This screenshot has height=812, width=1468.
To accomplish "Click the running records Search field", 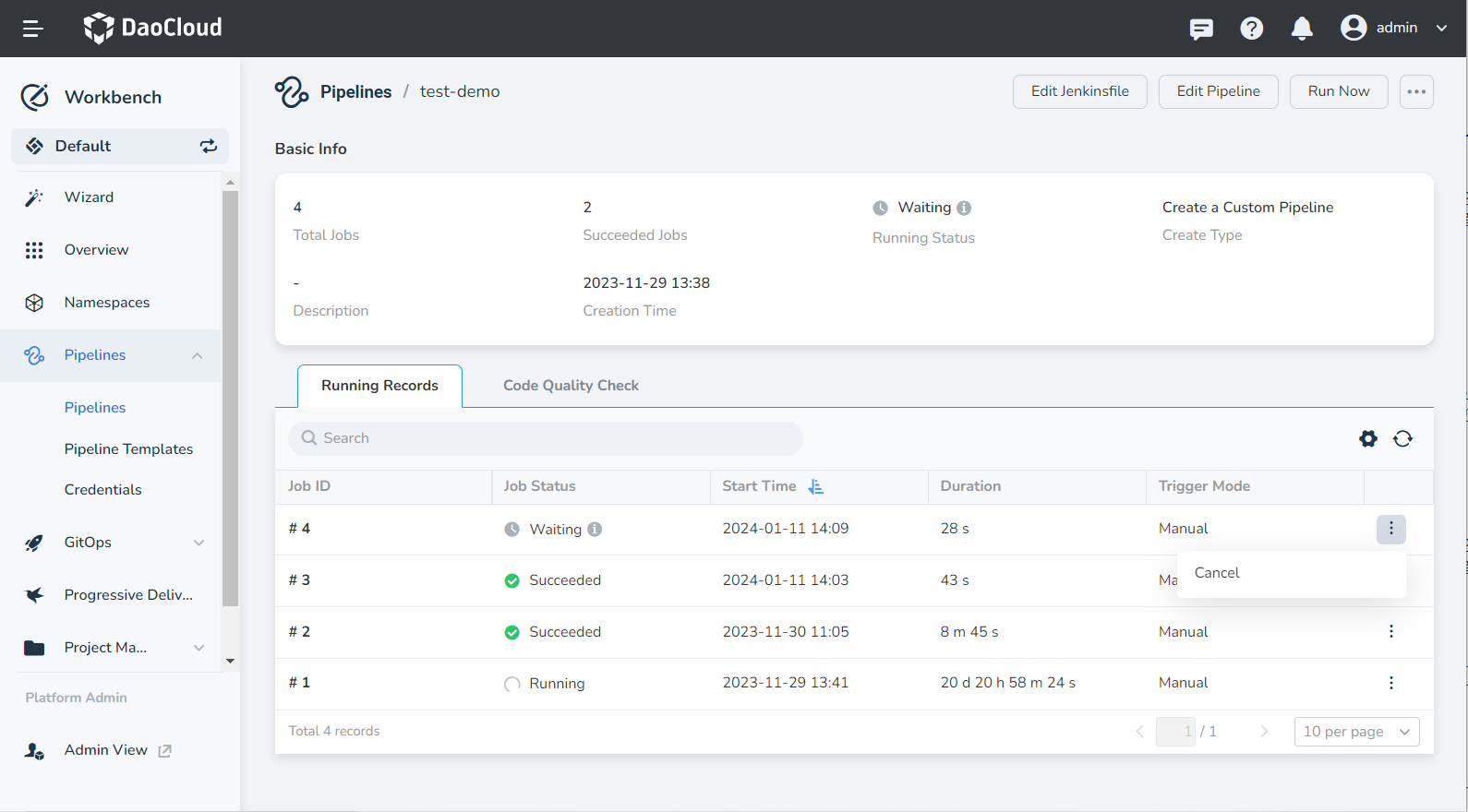I will tap(545, 438).
